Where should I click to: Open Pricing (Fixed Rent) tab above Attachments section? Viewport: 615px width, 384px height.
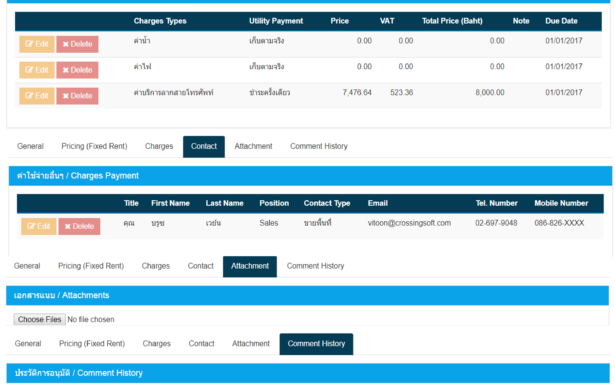pos(91,266)
